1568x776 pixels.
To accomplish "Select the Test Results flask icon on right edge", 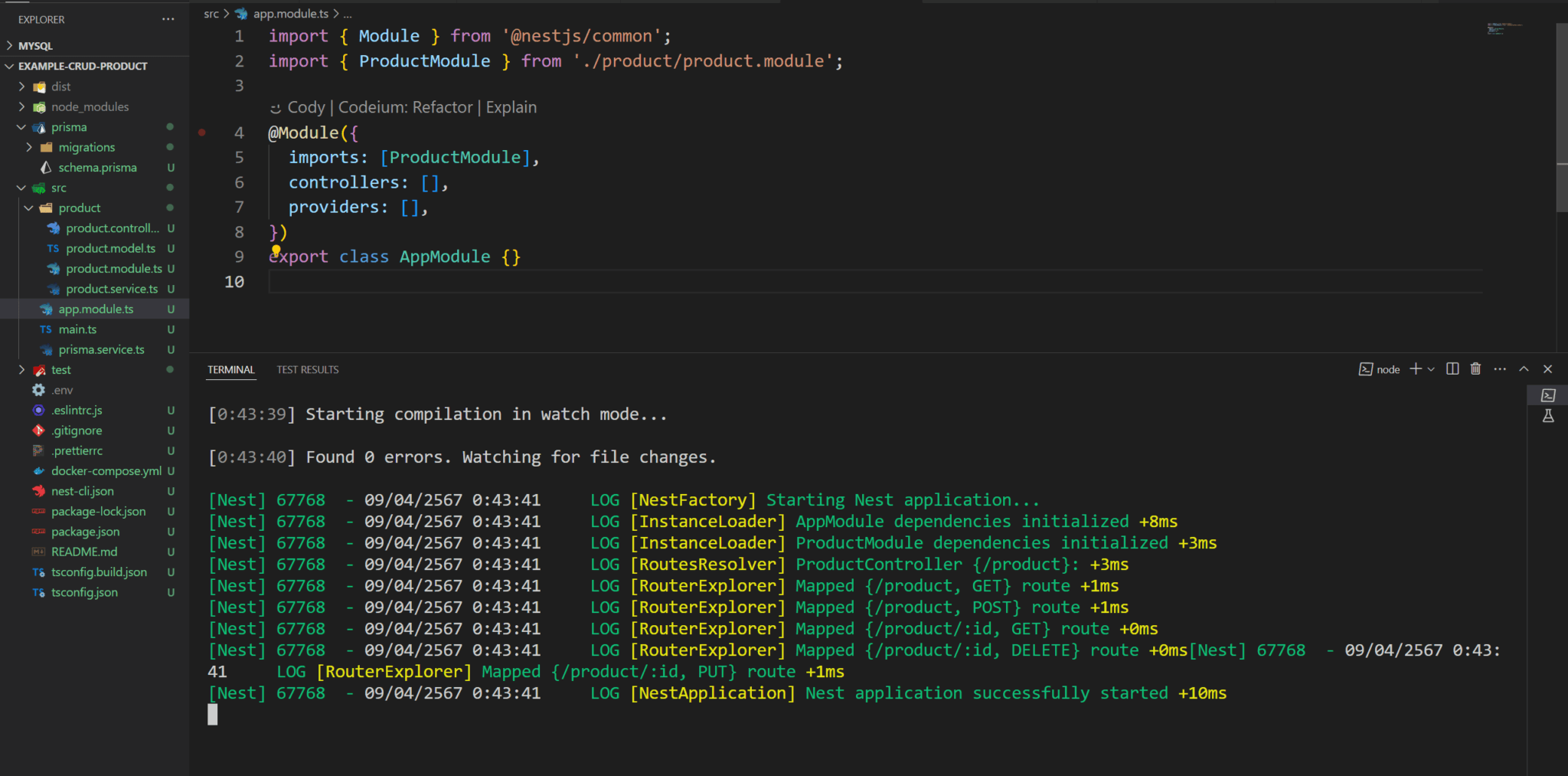I will coord(1549,416).
